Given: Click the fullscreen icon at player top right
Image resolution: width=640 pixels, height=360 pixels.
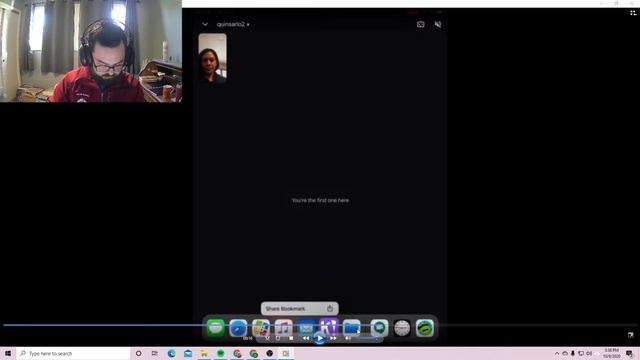Looking at the screenshot, I should click(633, 13).
